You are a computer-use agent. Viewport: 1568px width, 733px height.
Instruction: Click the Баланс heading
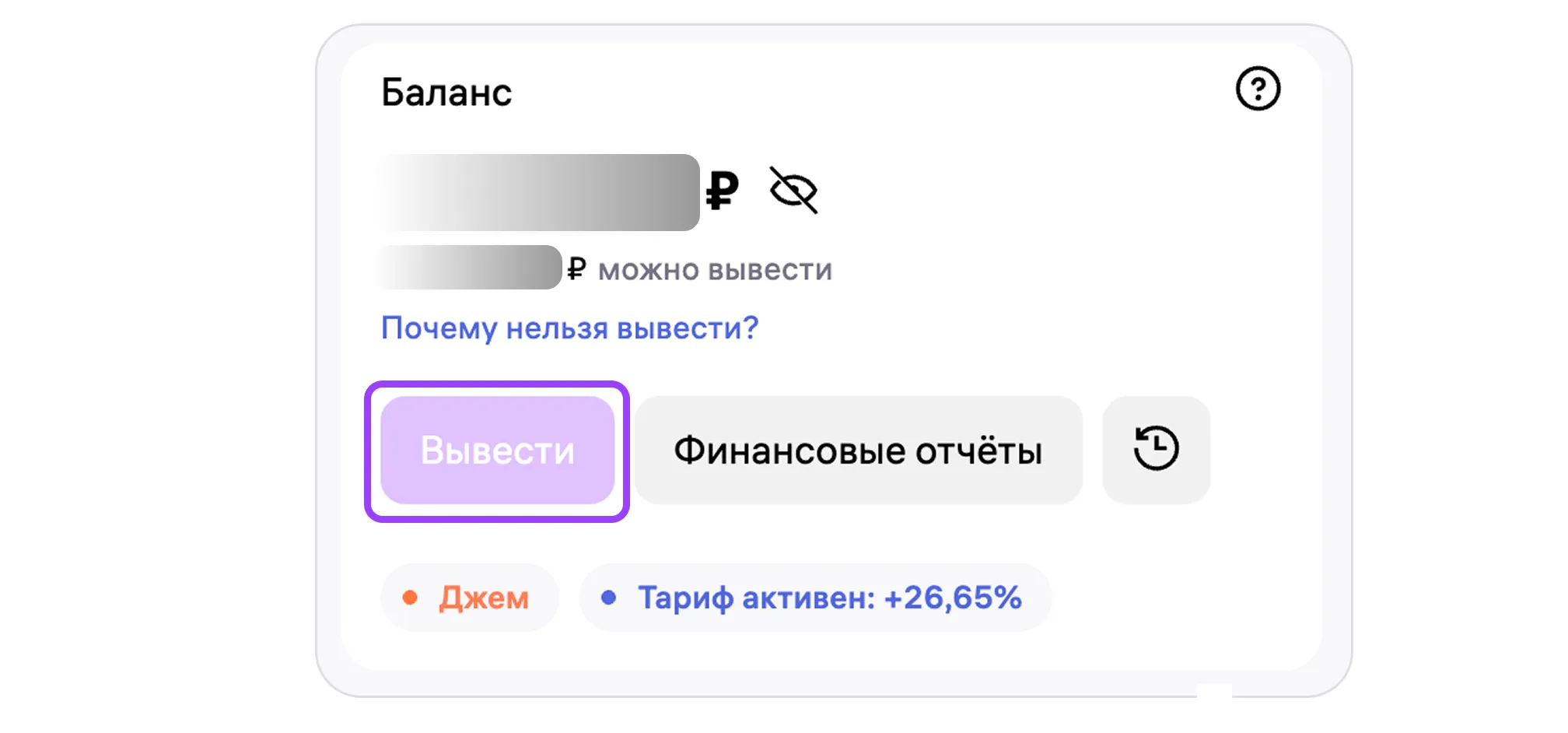(x=446, y=93)
